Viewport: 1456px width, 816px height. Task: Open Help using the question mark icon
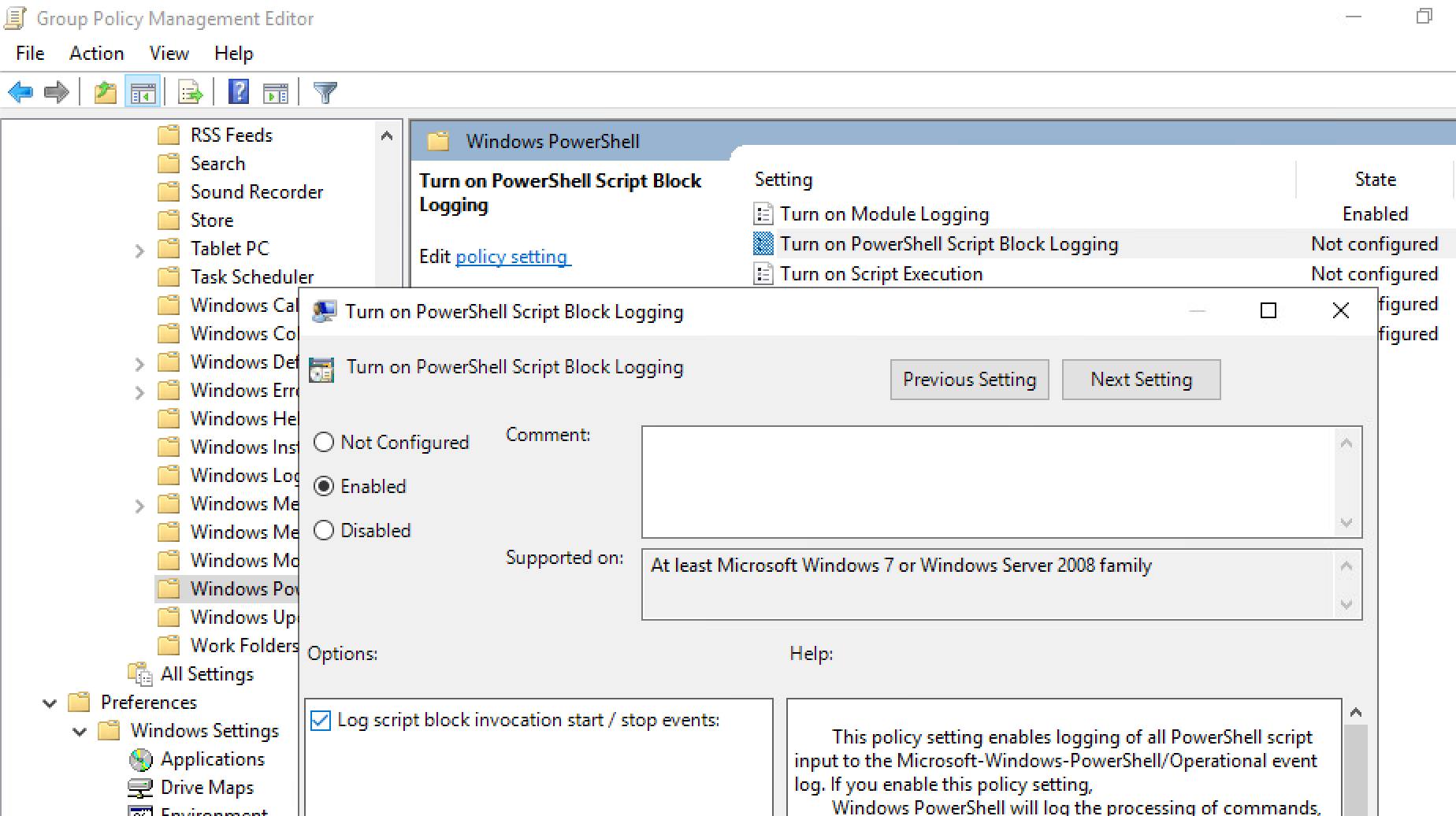[238, 91]
